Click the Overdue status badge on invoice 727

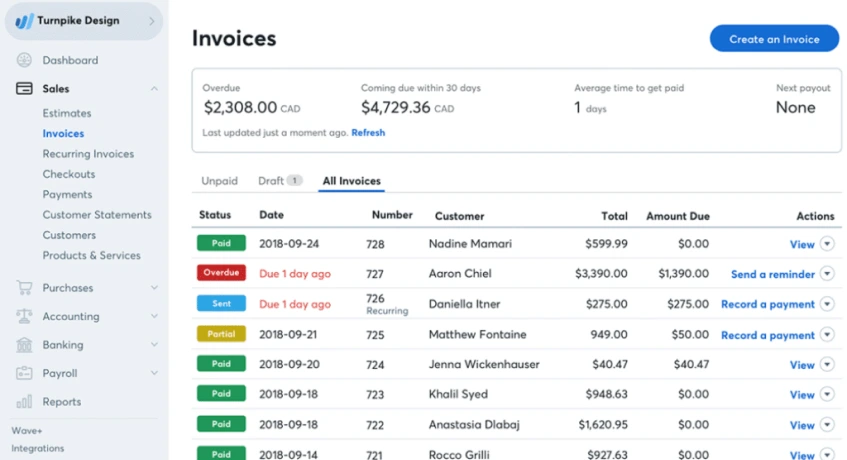pyautogui.click(x=221, y=273)
